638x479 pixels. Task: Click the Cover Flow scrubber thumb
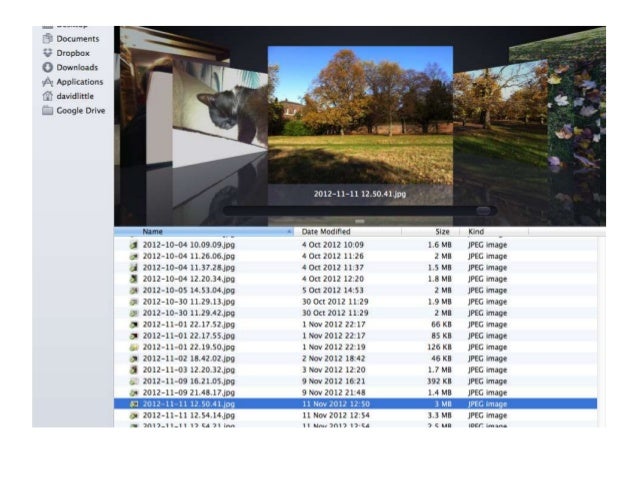(x=483, y=211)
